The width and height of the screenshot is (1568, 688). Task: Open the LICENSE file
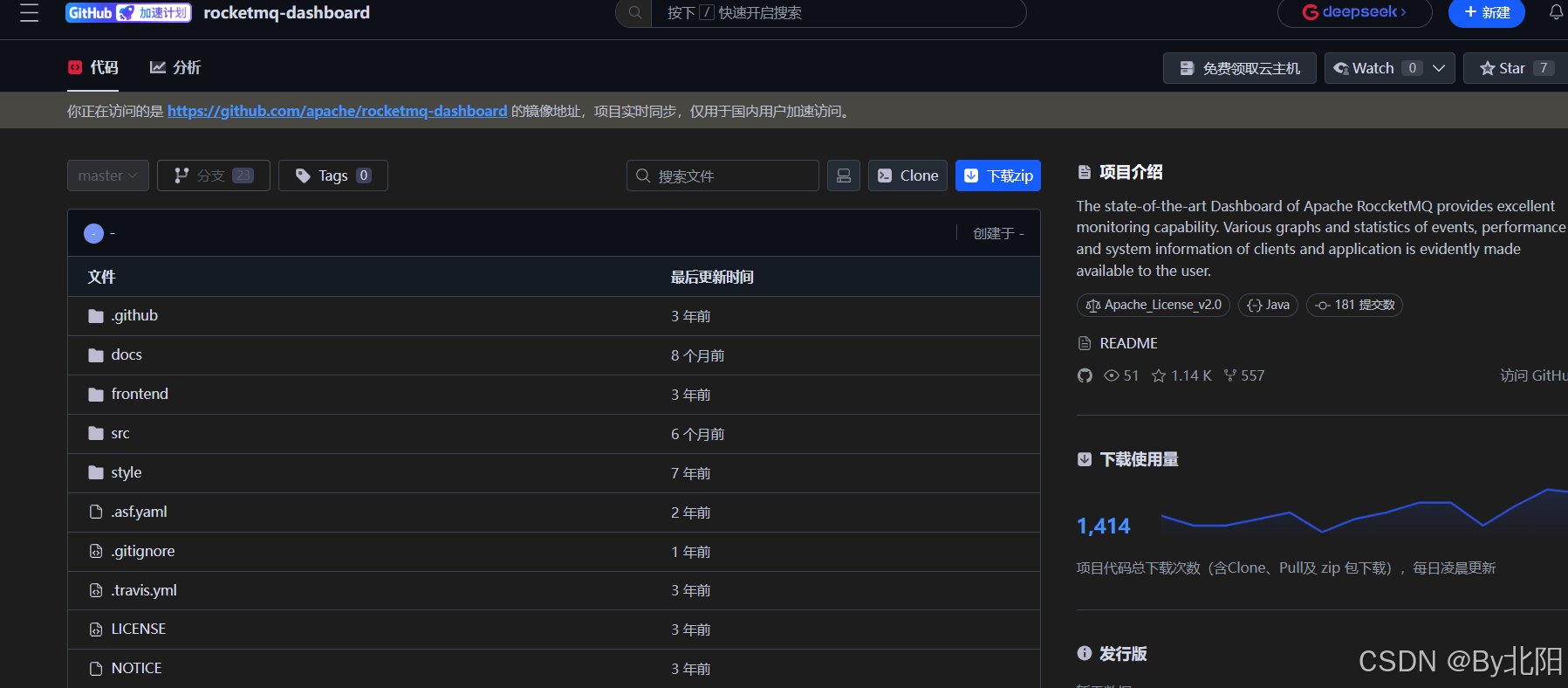pyautogui.click(x=139, y=629)
